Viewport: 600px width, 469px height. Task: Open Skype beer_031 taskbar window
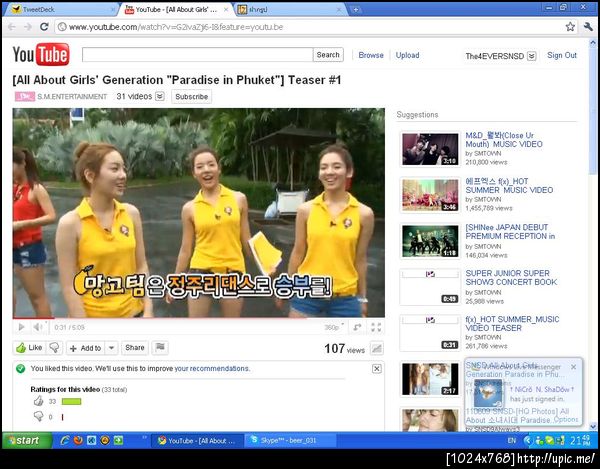290,441
